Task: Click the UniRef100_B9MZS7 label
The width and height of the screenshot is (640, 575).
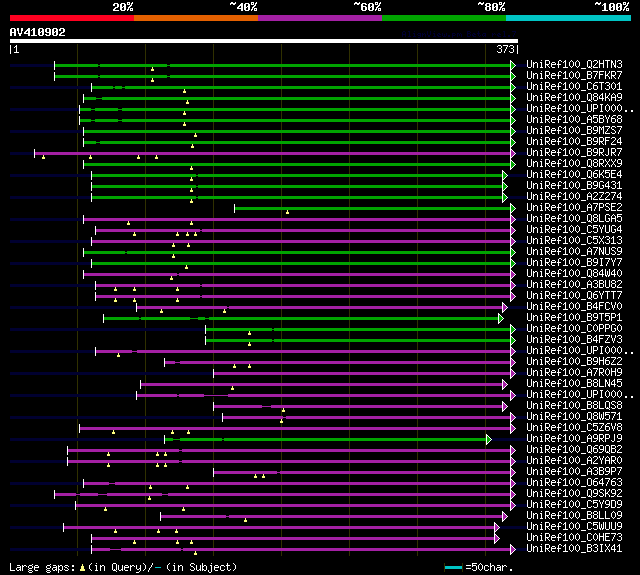Action: (x=574, y=131)
